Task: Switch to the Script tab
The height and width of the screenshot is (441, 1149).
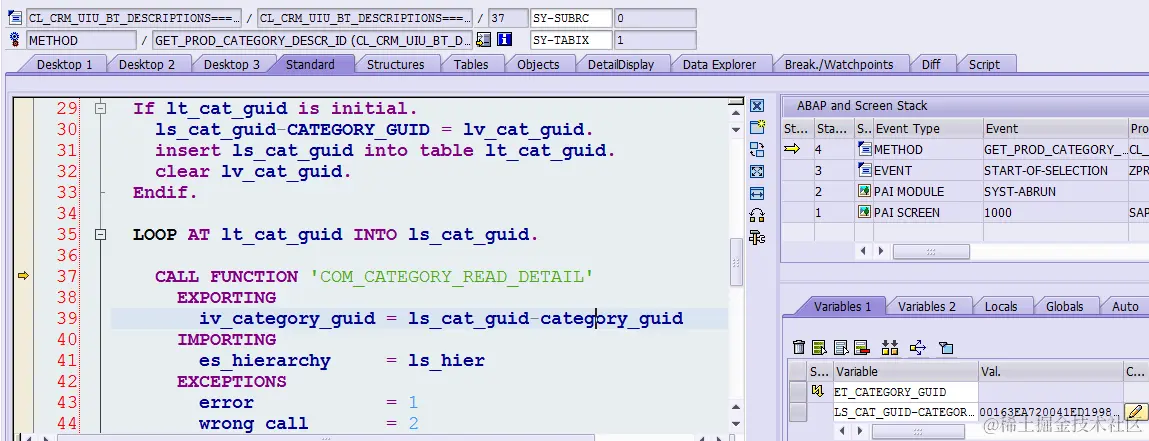Action: 984,64
